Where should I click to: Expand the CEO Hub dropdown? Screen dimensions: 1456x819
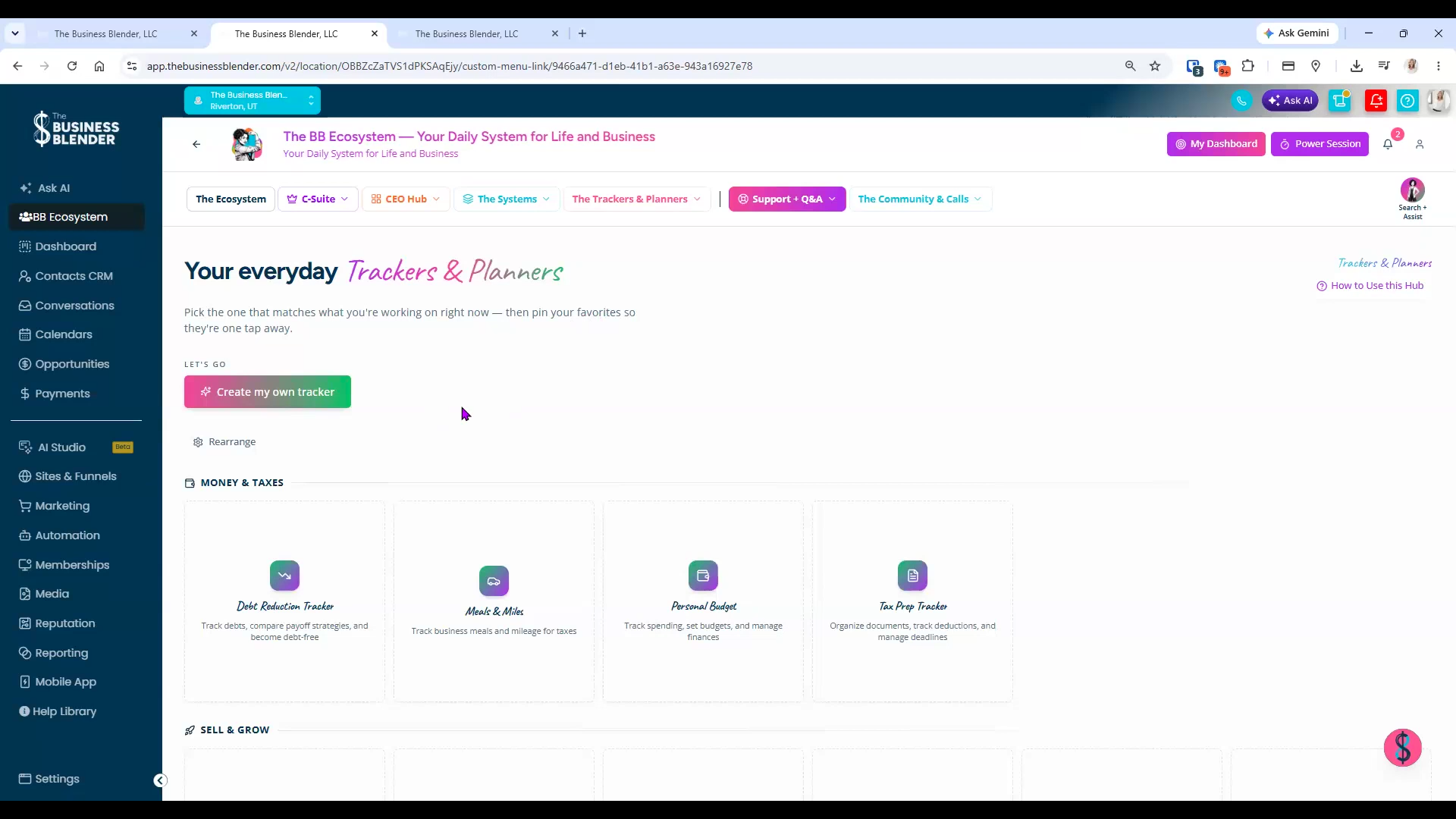[x=406, y=199]
